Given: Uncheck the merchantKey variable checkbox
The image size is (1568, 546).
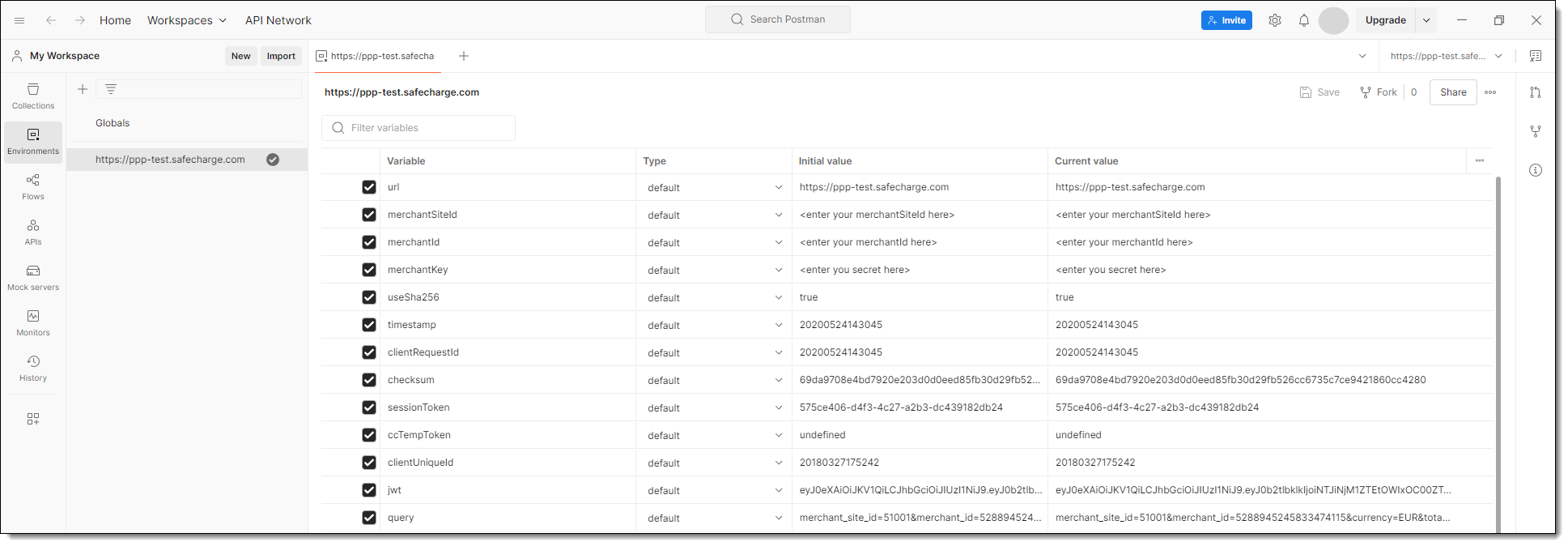Looking at the screenshot, I should click(369, 270).
